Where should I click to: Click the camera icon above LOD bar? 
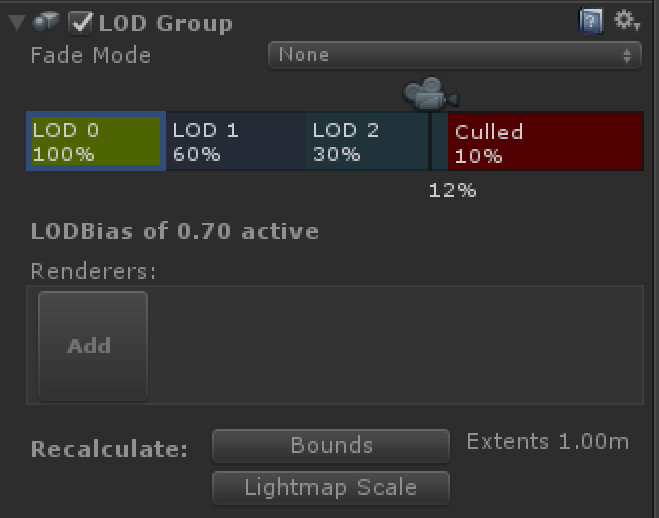coord(430,96)
